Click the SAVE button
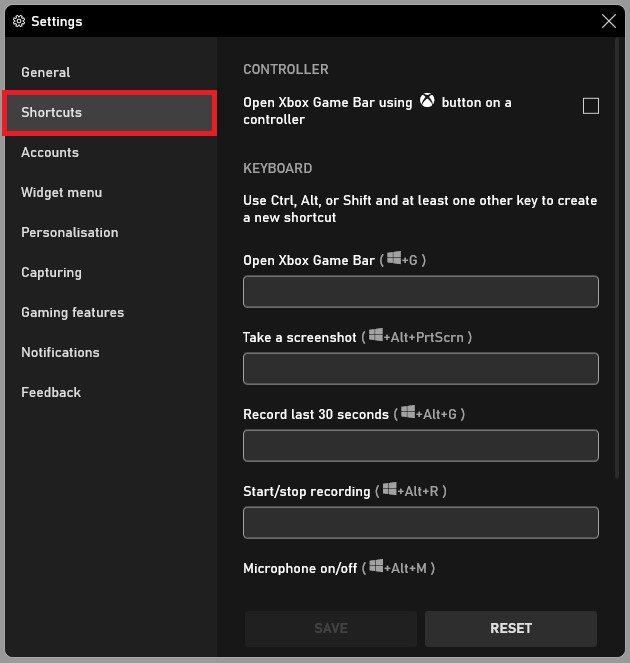The image size is (630, 663). [331, 628]
